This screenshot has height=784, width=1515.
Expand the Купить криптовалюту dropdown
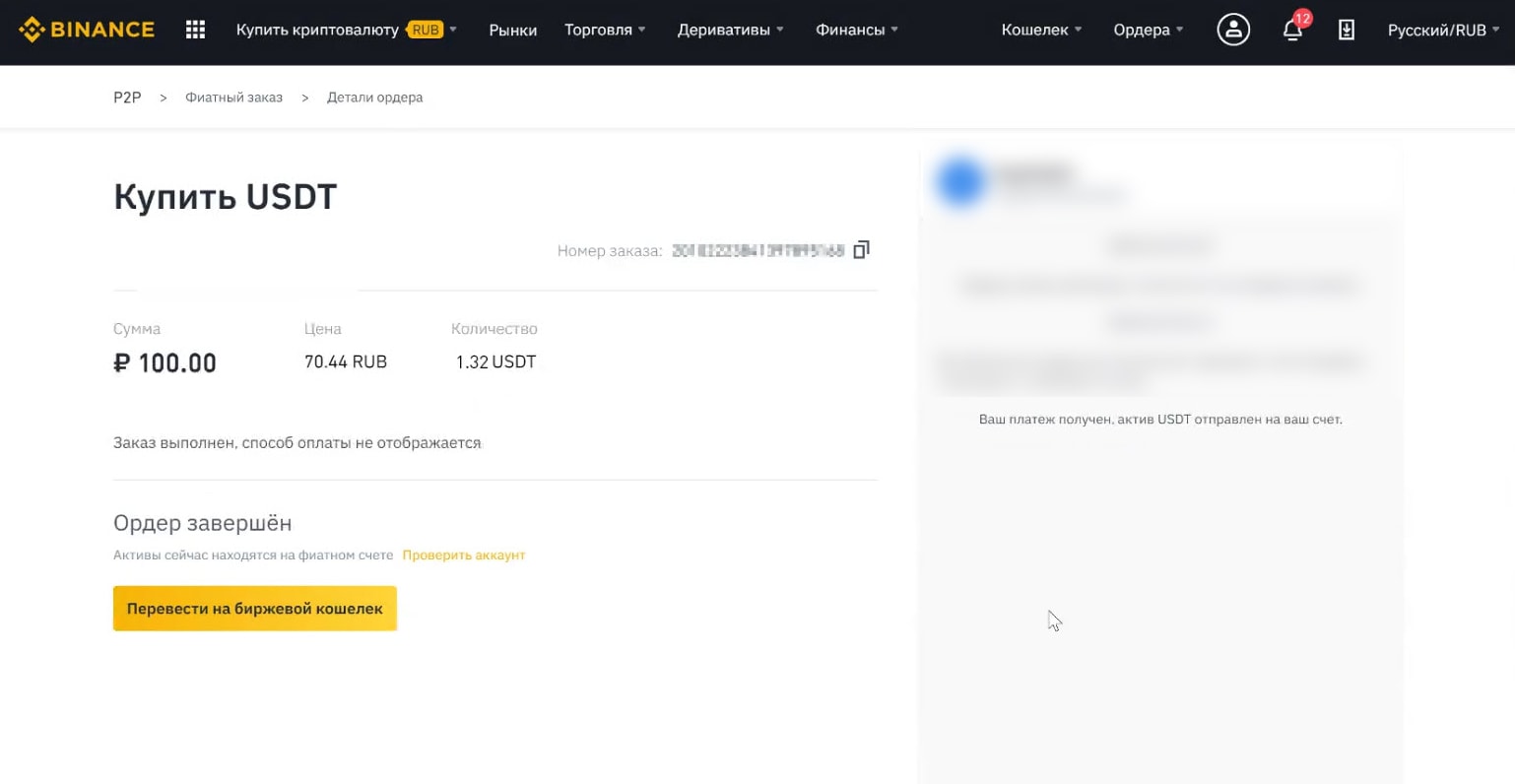347,30
